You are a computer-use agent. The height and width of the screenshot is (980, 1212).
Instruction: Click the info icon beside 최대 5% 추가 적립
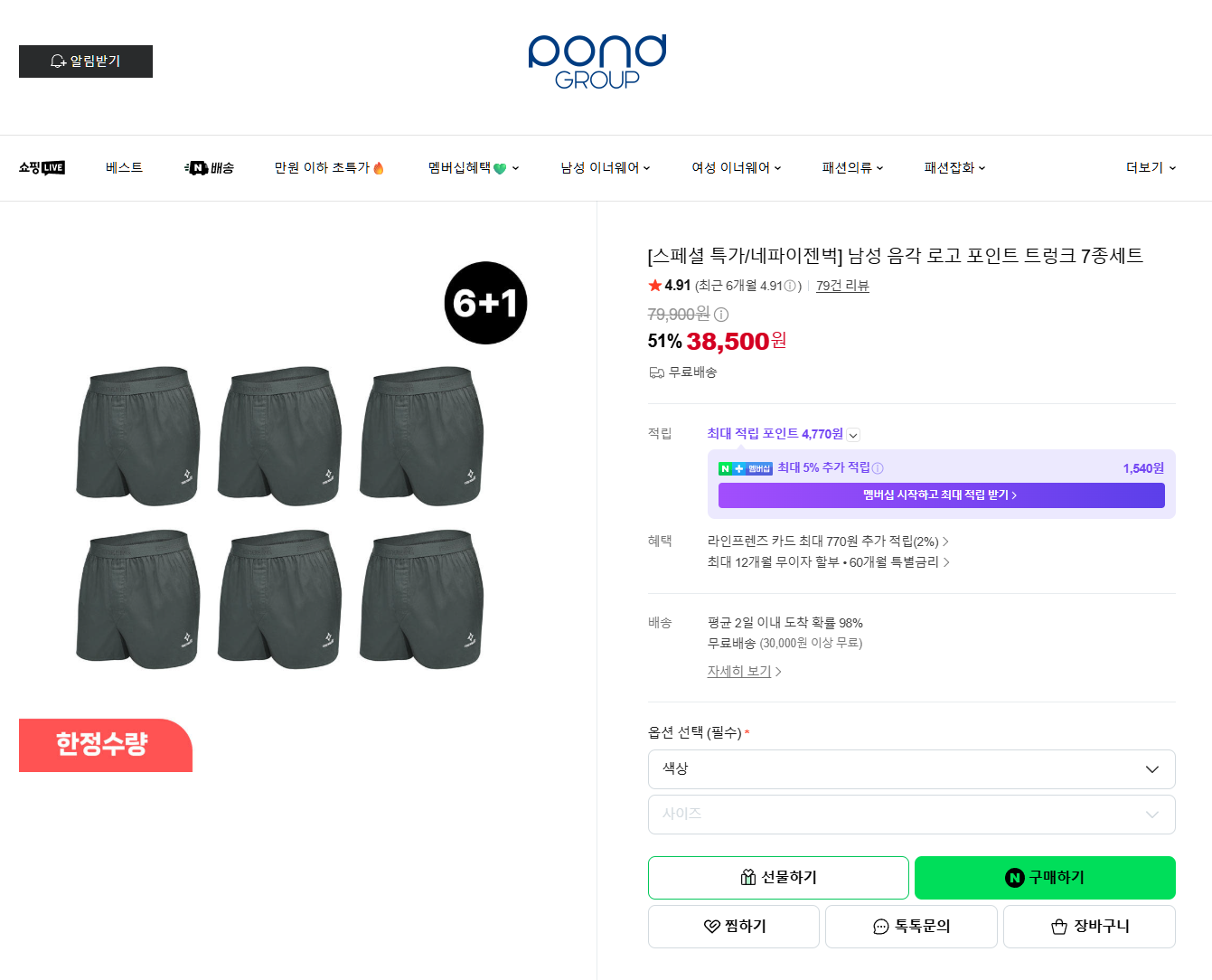[x=878, y=468]
